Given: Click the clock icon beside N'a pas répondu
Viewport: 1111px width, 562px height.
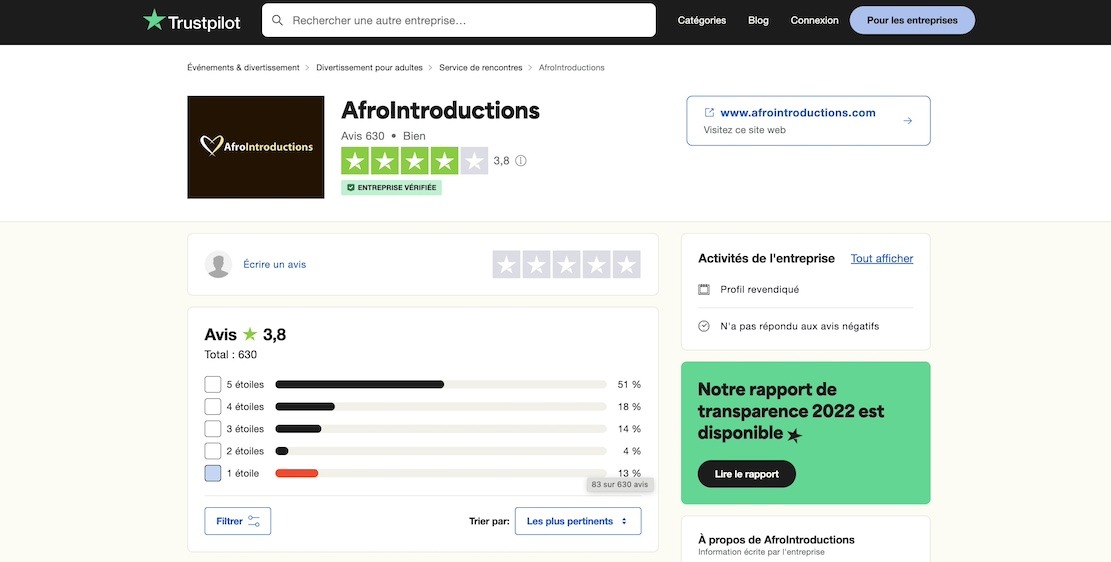Looking at the screenshot, I should click(x=704, y=326).
